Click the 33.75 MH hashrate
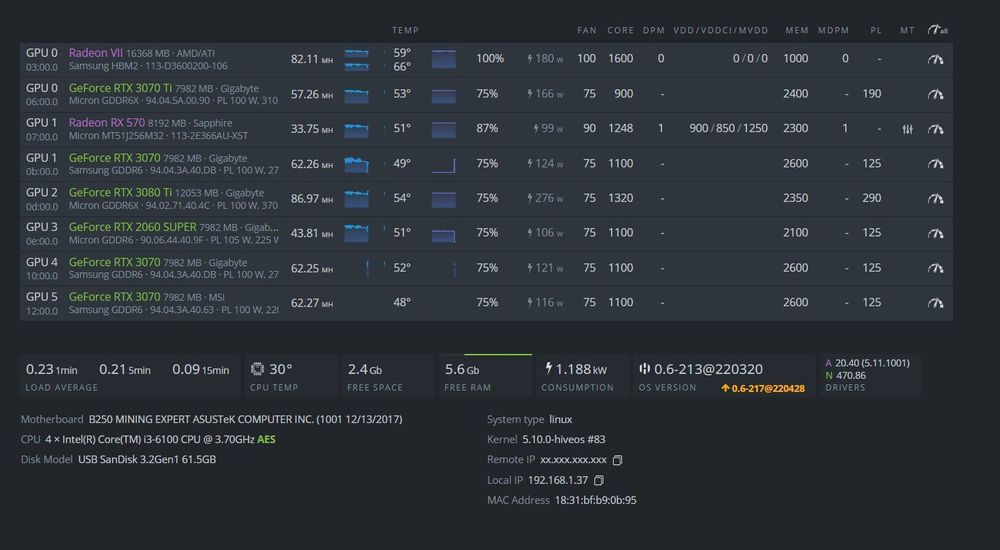Screen dimensions: 1000x550 (x=312, y=129)
